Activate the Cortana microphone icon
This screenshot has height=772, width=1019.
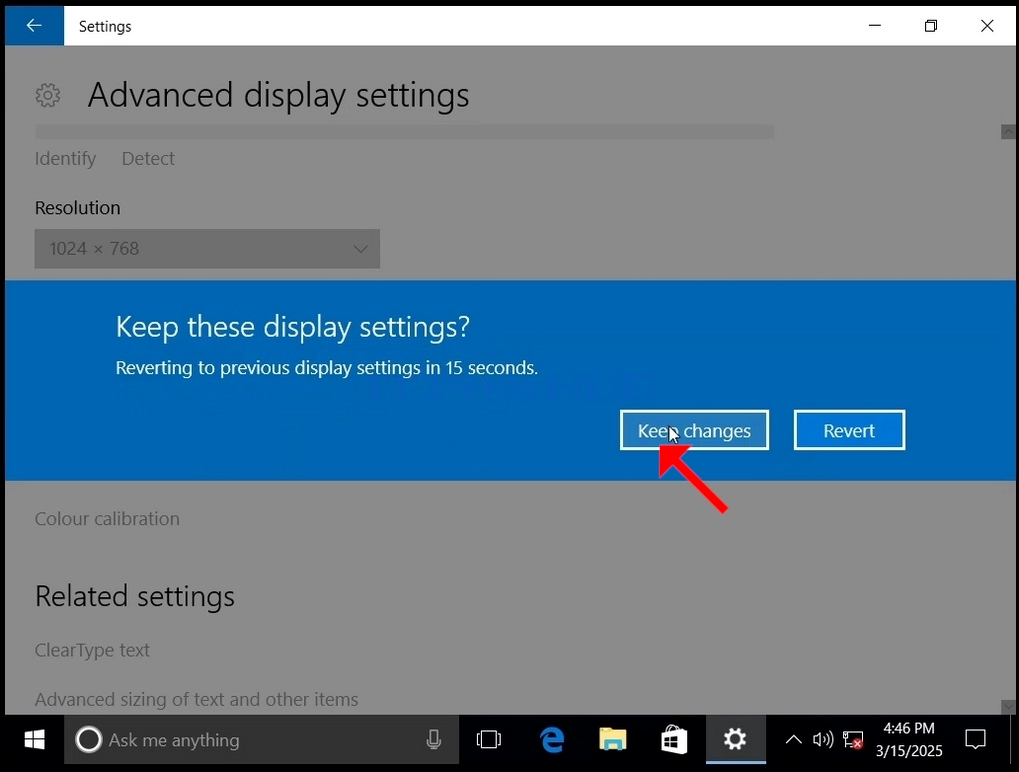pos(433,740)
